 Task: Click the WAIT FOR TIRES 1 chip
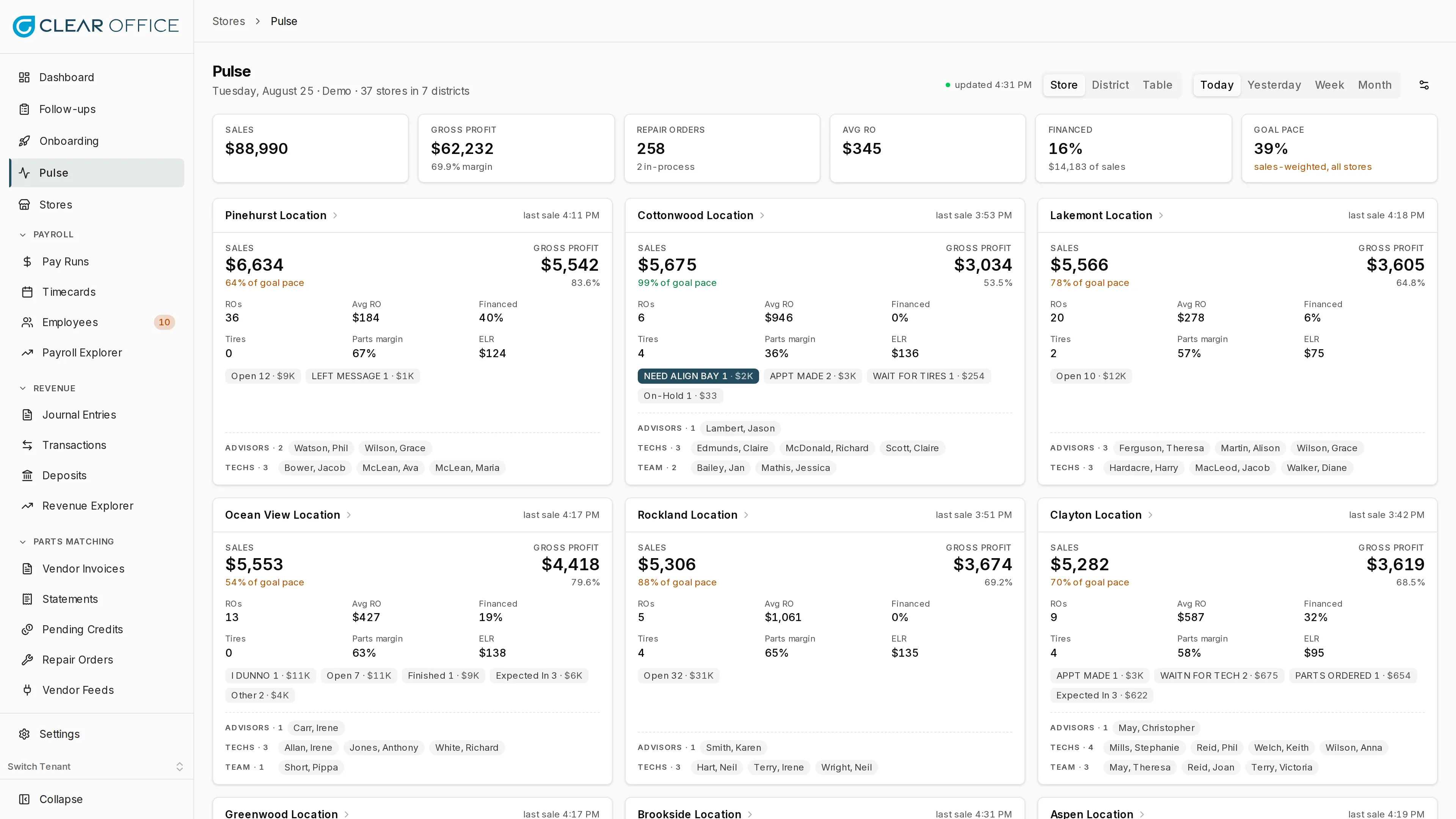point(929,376)
